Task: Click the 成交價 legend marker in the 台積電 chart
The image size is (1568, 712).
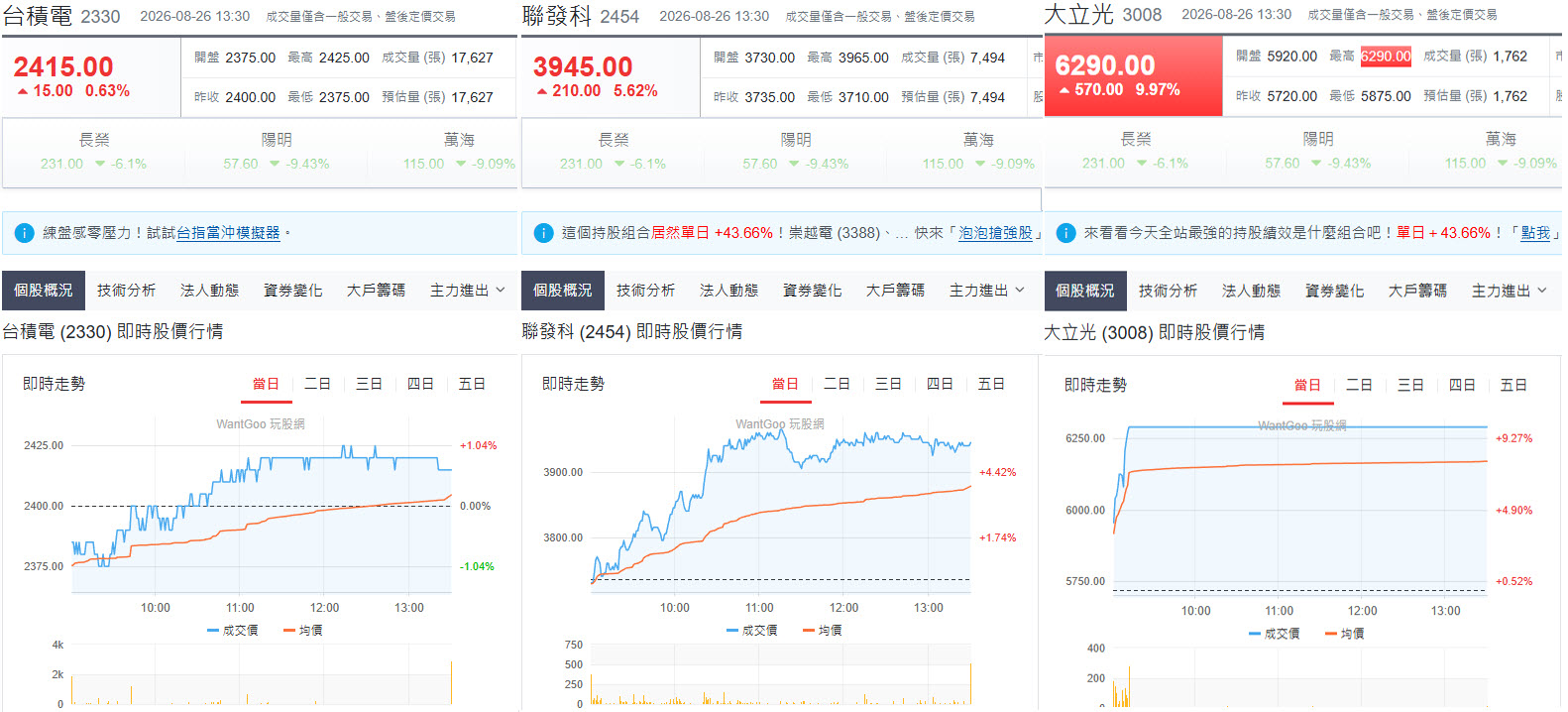Action: tap(213, 631)
